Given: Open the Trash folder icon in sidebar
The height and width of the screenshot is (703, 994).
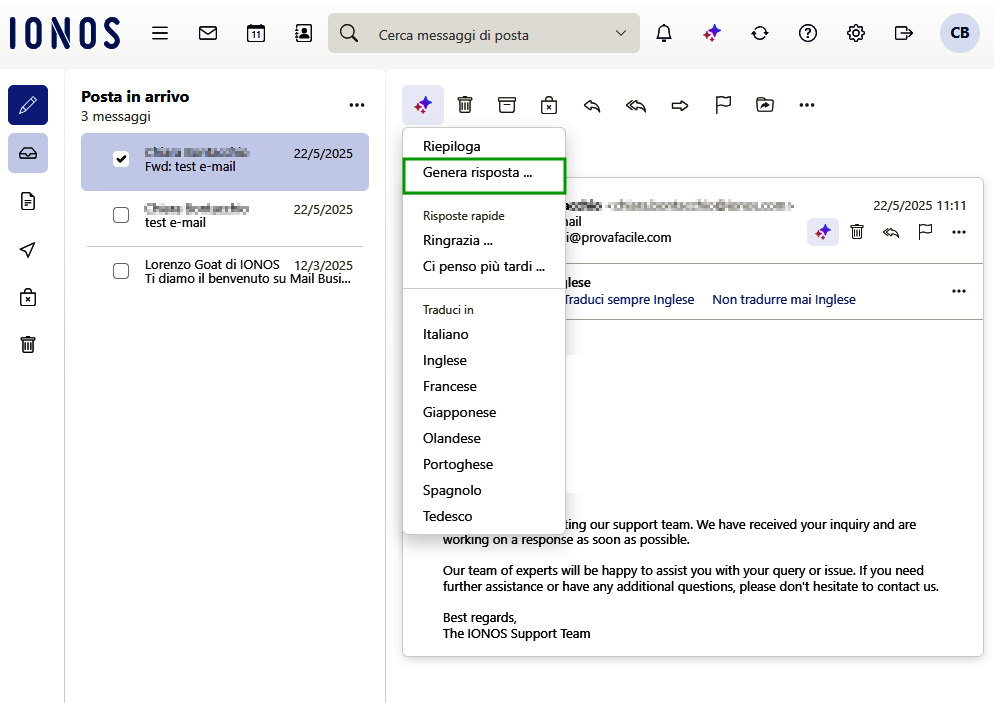Looking at the screenshot, I should click(x=28, y=345).
